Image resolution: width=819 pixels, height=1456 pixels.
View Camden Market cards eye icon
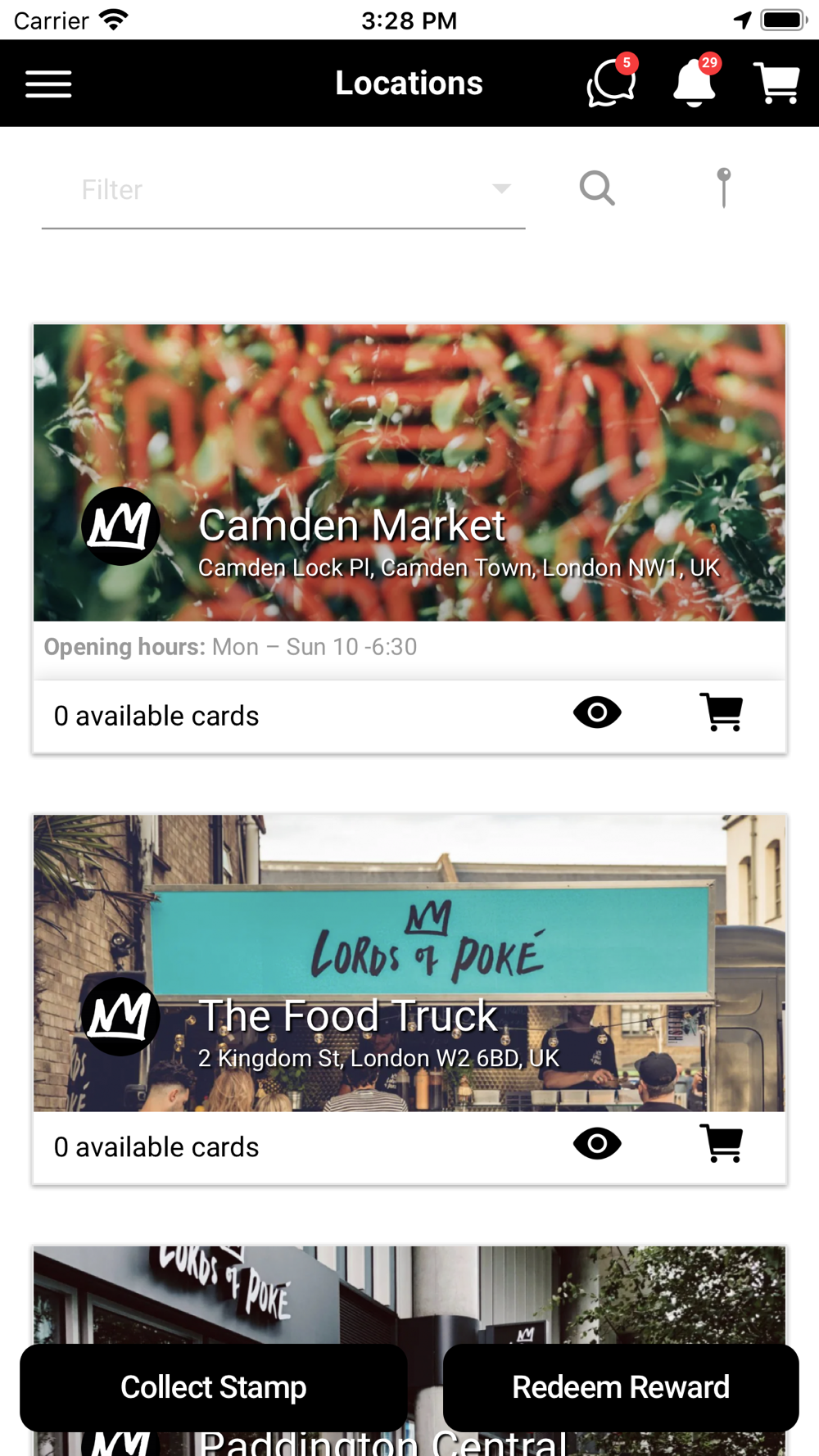pyautogui.click(x=597, y=712)
